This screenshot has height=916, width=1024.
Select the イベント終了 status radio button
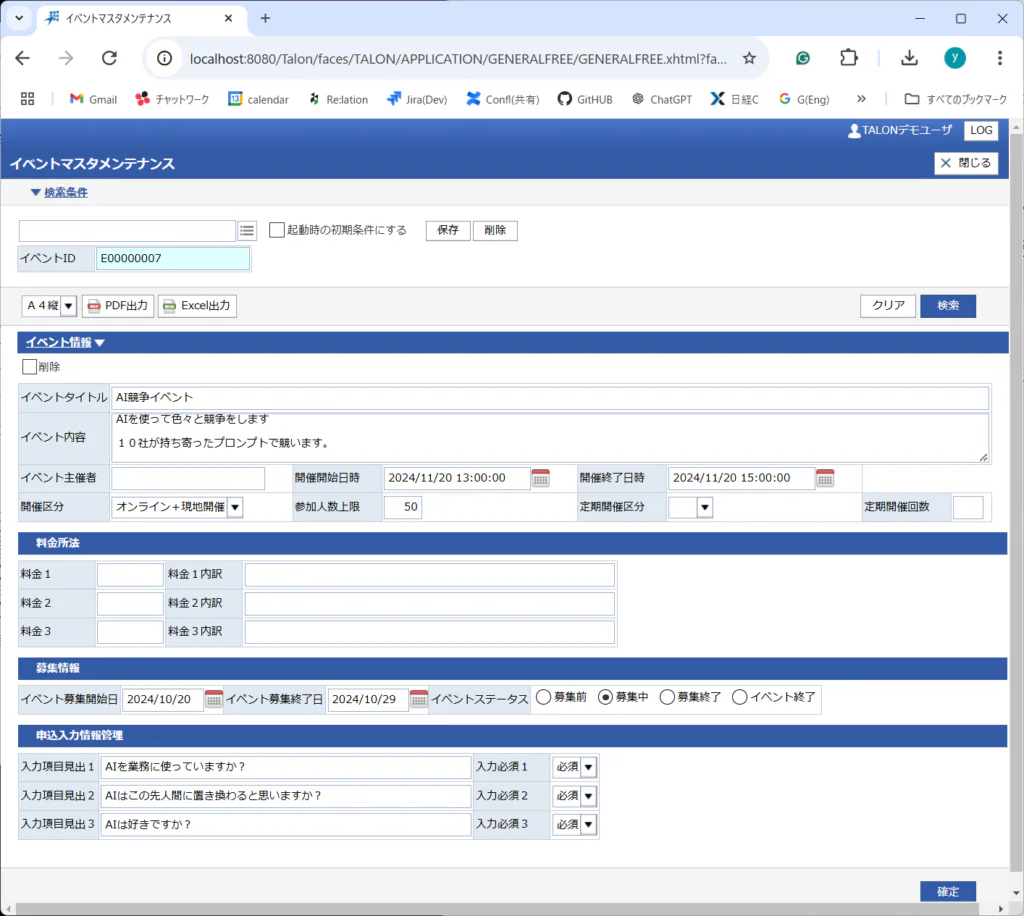point(739,697)
